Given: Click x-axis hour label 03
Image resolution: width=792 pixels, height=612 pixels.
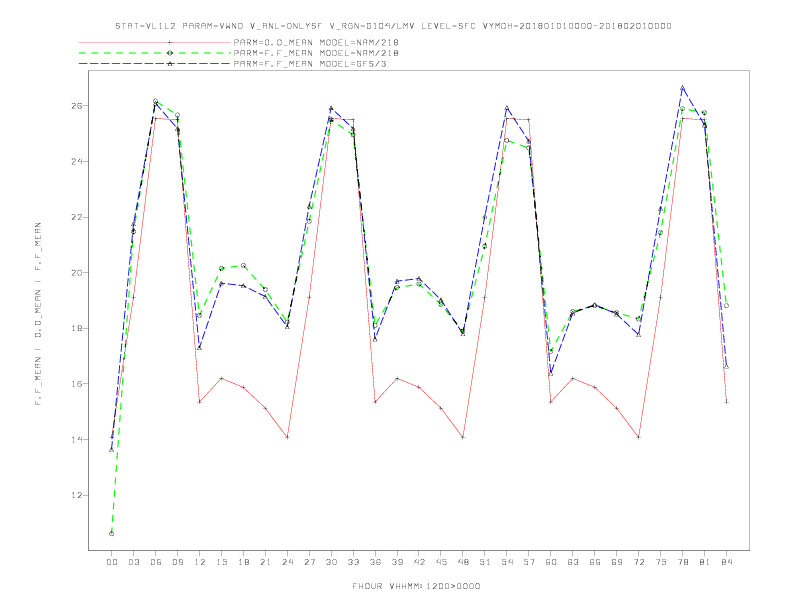Looking at the screenshot, I should [134, 562].
